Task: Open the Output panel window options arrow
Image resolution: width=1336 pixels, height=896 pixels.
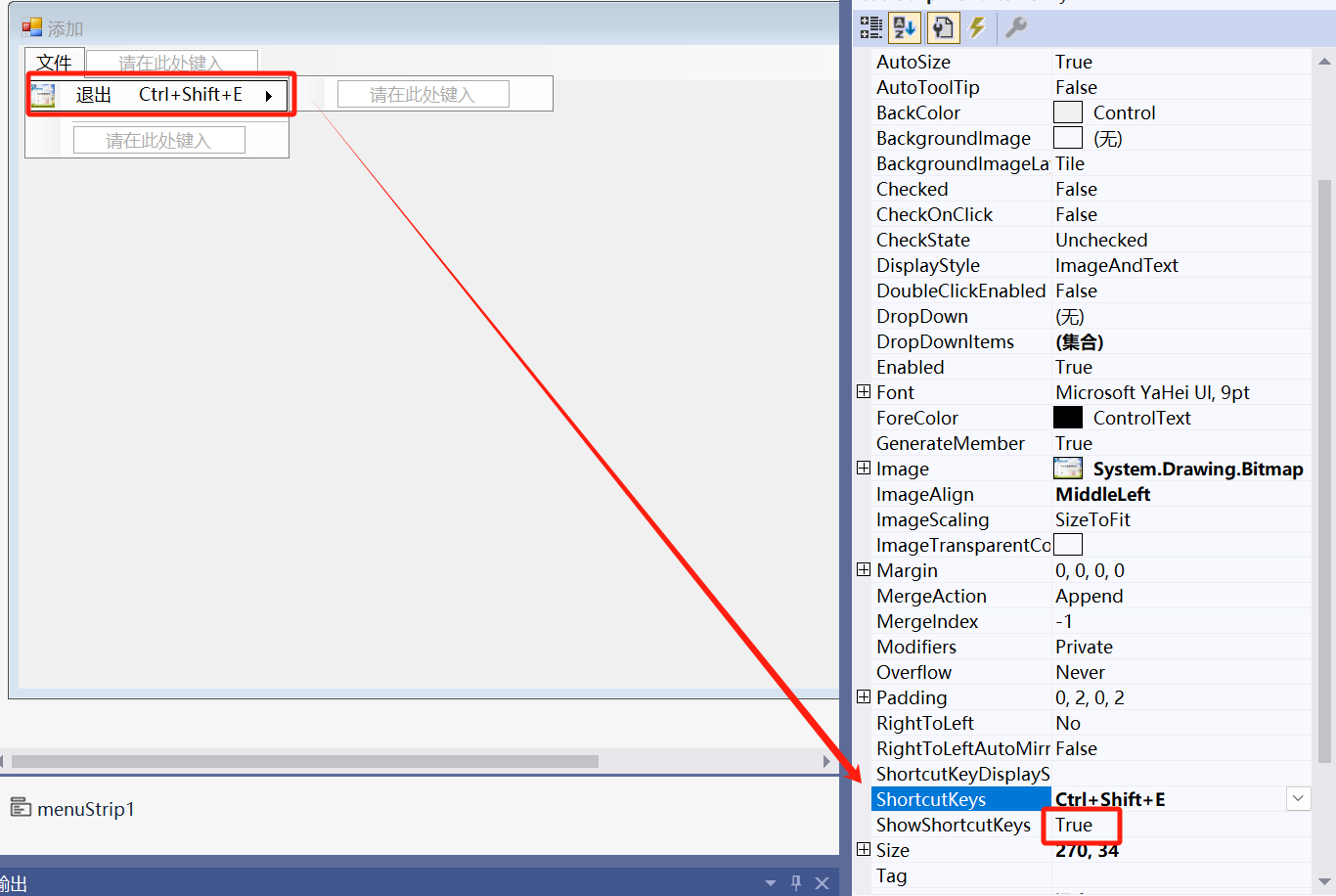Action: click(x=771, y=882)
